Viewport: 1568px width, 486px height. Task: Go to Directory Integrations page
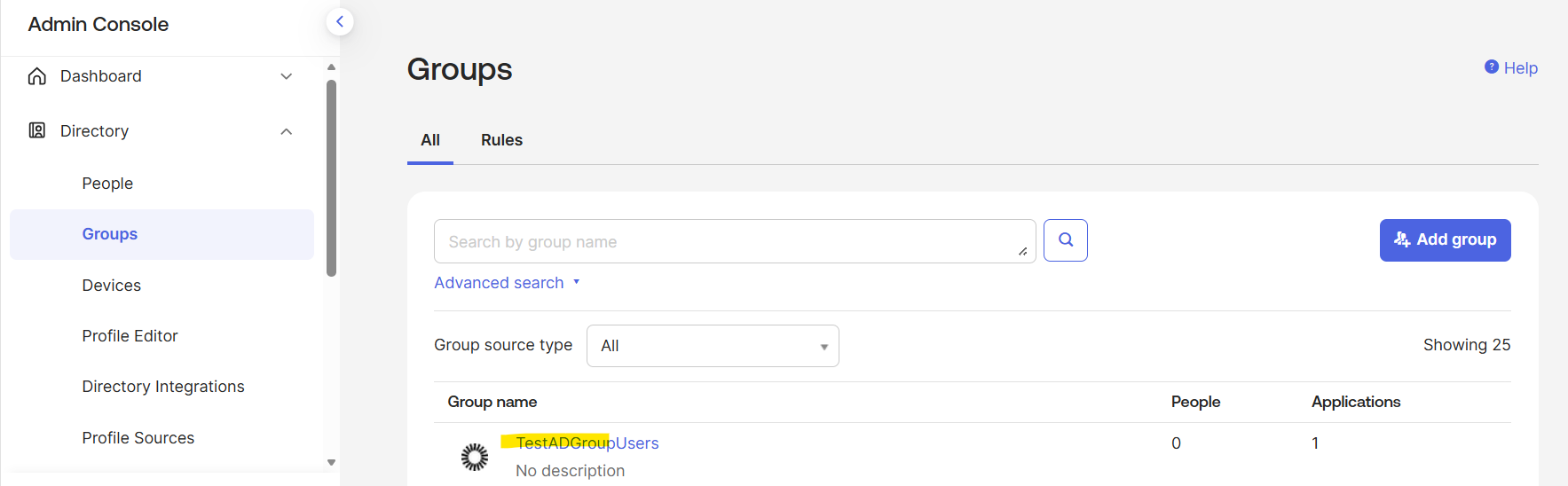pos(163,387)
